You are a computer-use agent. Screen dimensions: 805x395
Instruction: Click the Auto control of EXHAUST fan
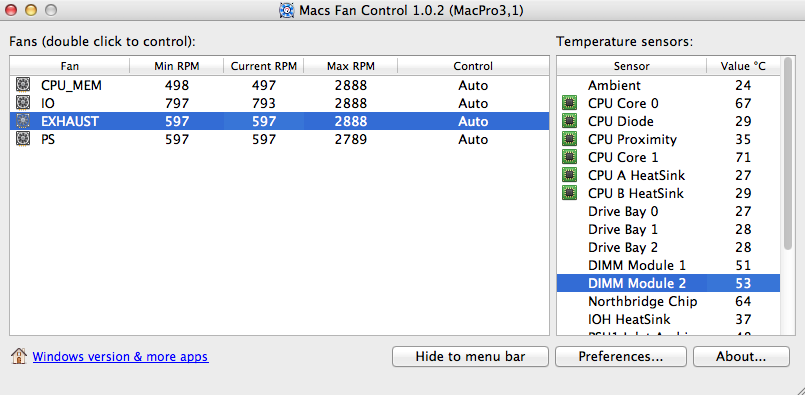[473, 121]
